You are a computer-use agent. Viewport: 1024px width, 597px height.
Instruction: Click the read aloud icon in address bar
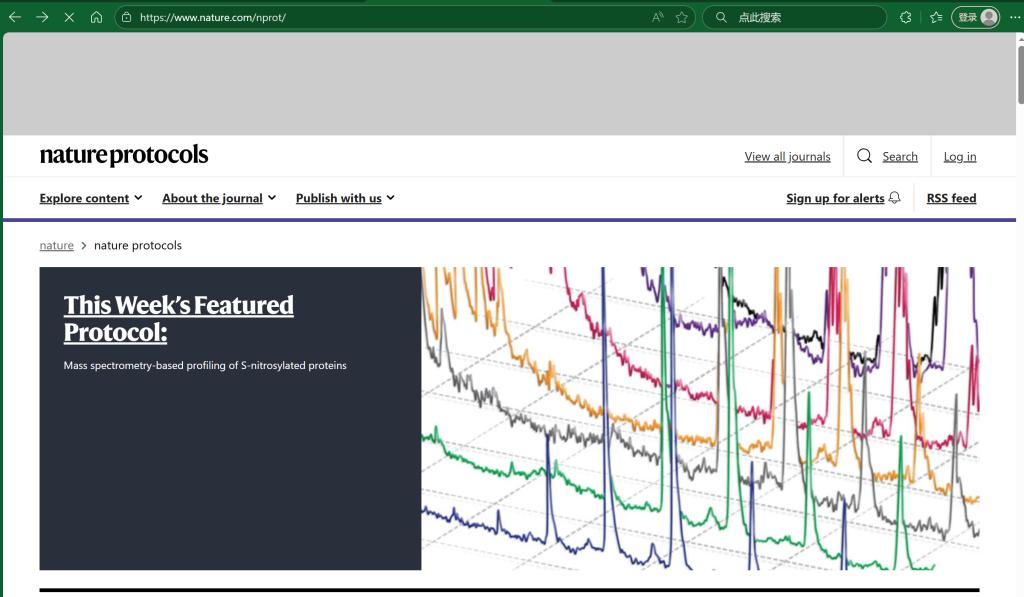point(657,17)
